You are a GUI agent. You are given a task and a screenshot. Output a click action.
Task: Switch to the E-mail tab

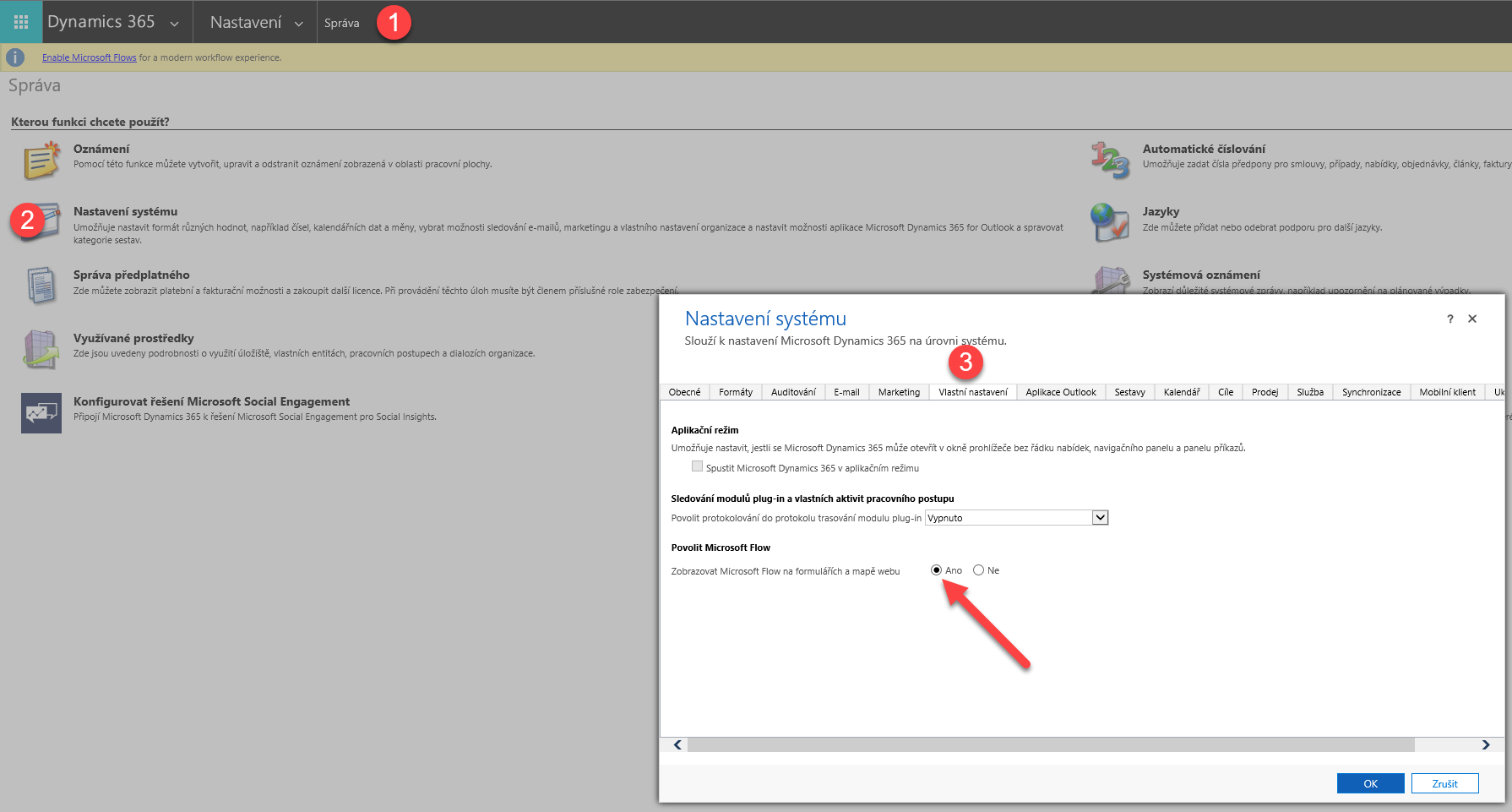click(846, 392)
